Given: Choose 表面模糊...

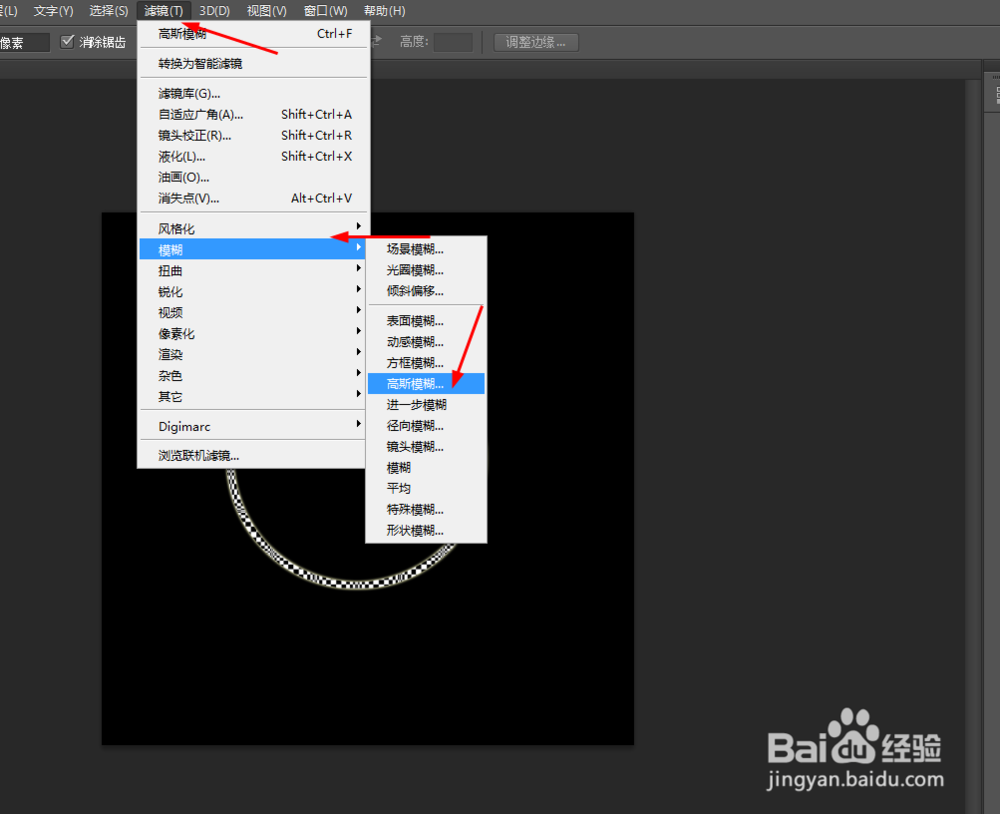Looking at the screenshot, I should pyautogui.click(x=426, y=321).
